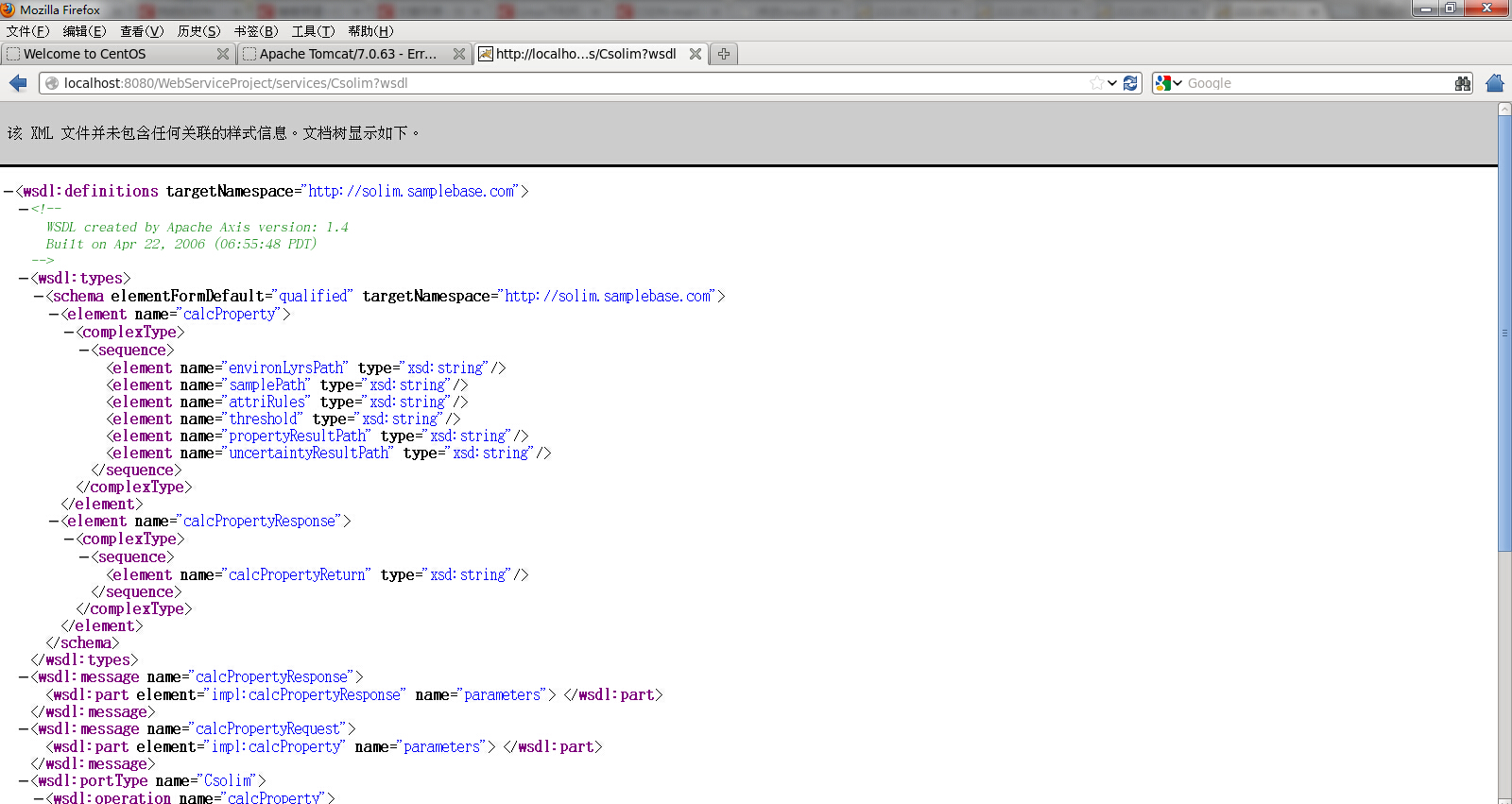Close the Apache Tomcat error tab
Viewport: 1512px width, 804px height.
[x=459, y=54]
